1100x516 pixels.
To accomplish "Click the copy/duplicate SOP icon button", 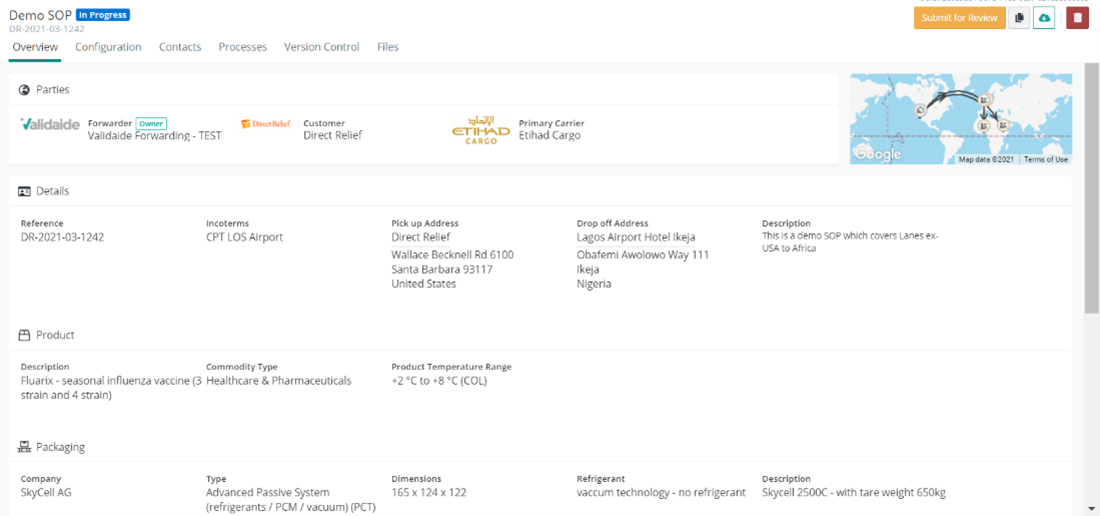I will [x=1019, y=18].
